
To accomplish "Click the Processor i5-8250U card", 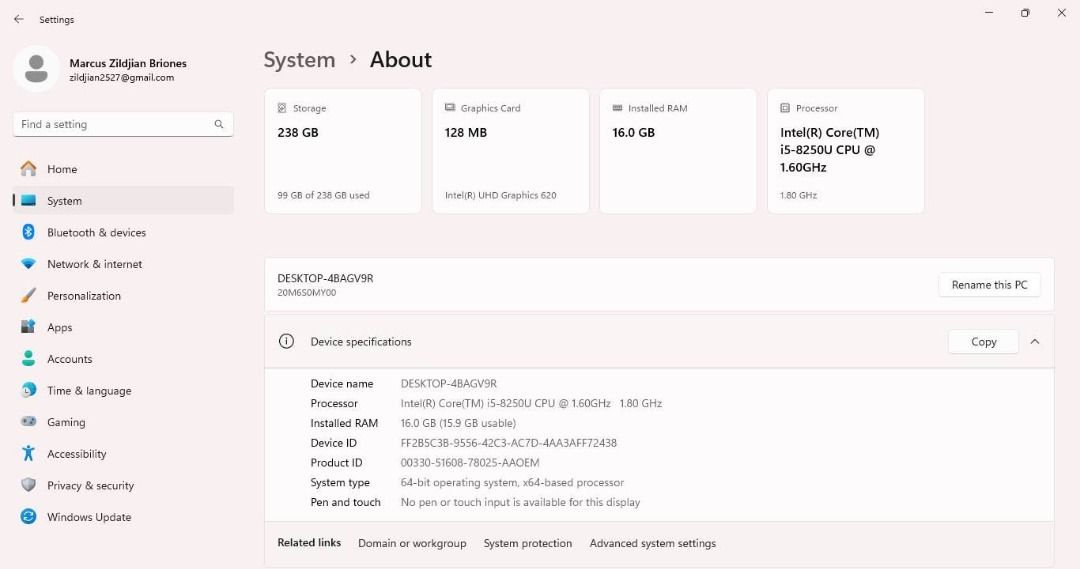I will (x=846, y=151).
